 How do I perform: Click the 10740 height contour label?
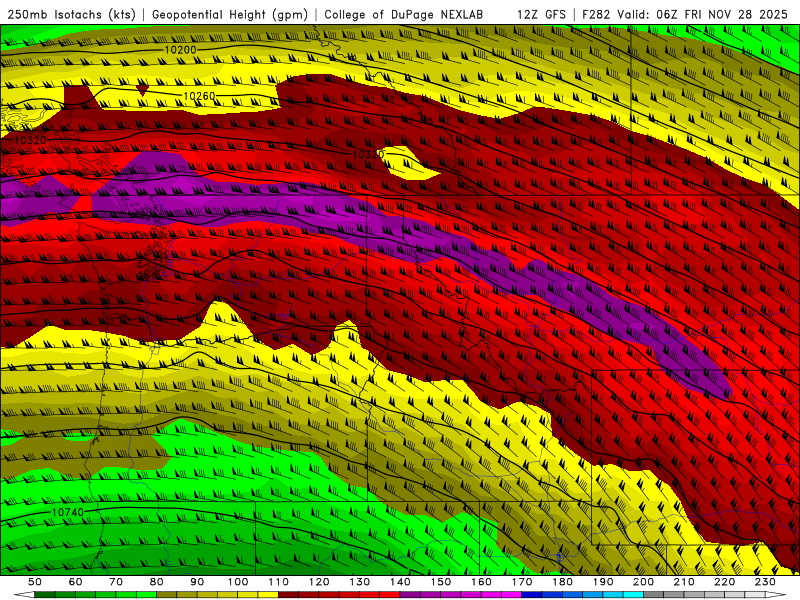tap(68, 512)
